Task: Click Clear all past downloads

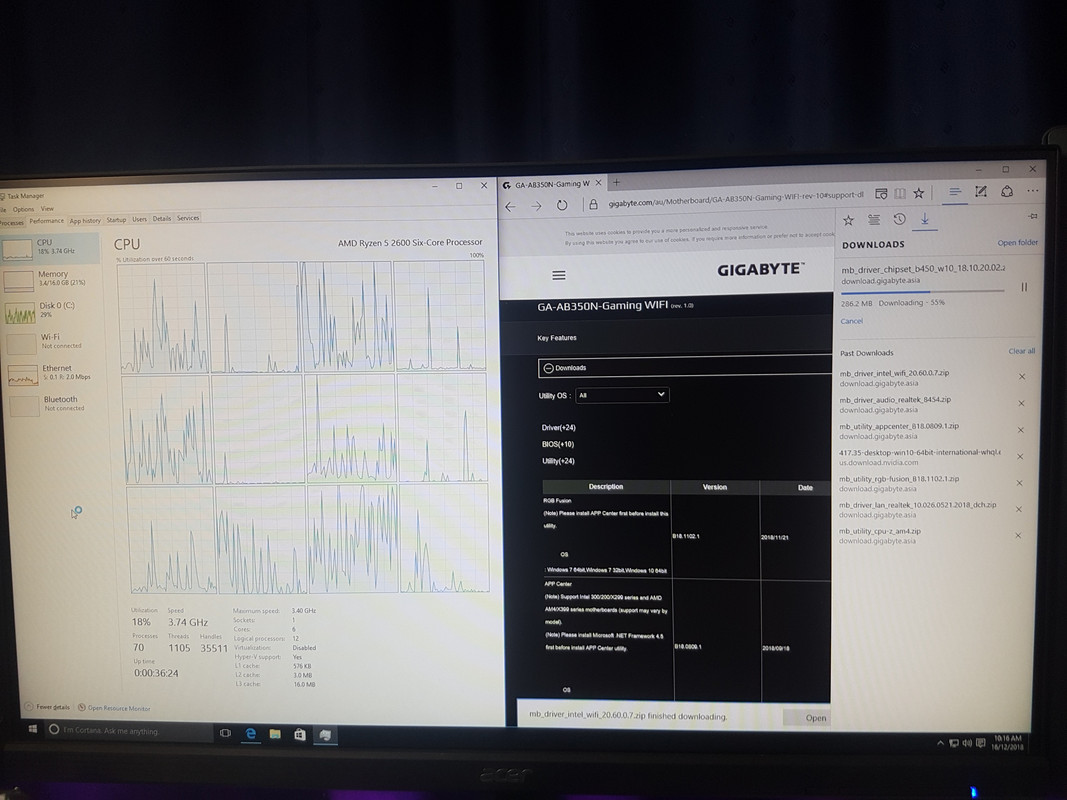Action: pyautogui.click(x=1021, y=351)
